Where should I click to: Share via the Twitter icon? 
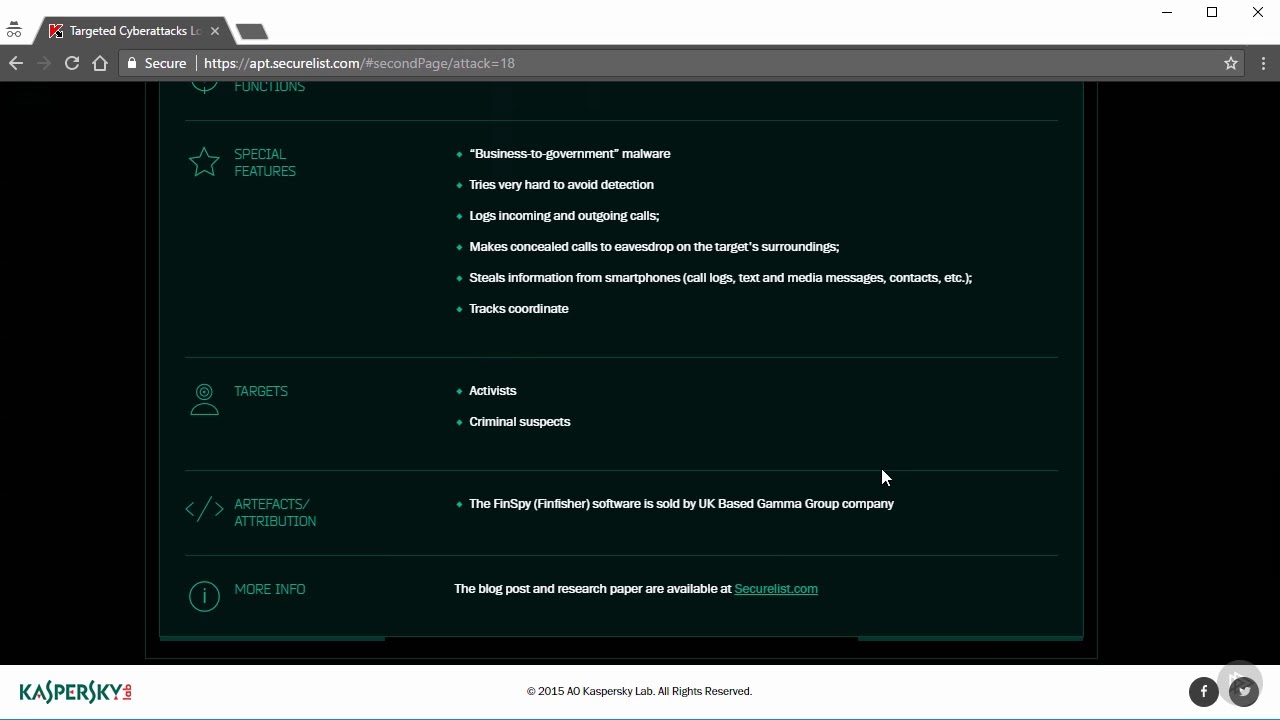(1244, 691)
